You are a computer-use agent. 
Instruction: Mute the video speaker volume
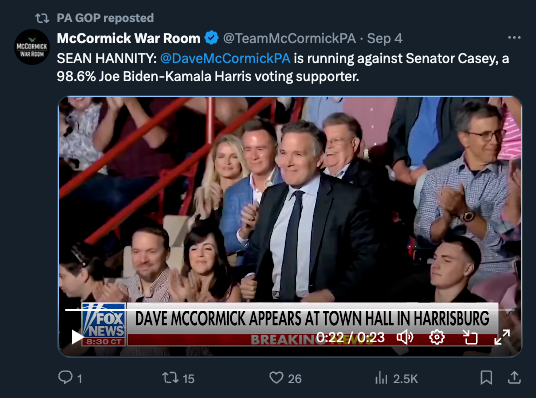(405, 337)
